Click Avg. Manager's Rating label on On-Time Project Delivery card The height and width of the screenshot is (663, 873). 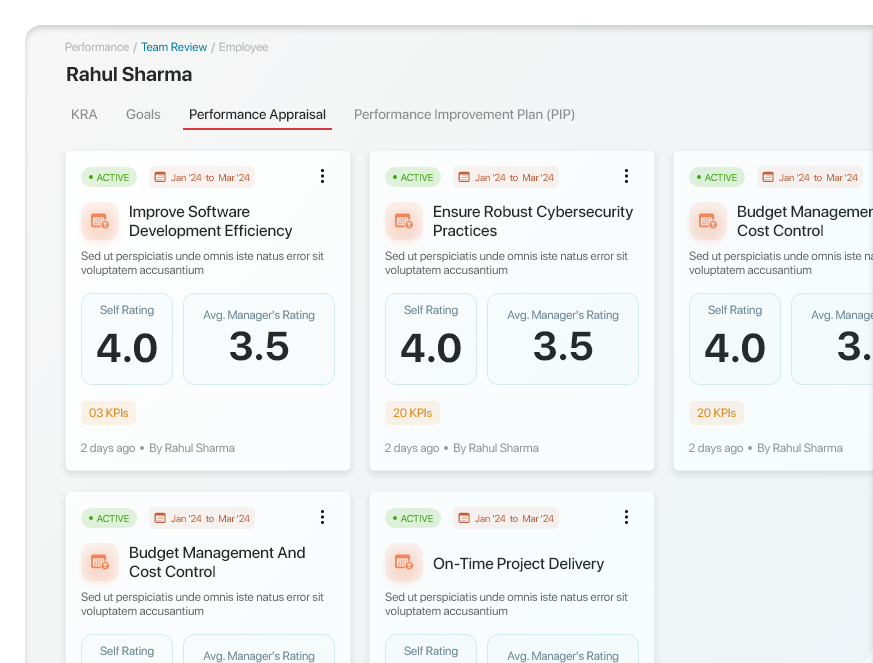coord(563,656)
